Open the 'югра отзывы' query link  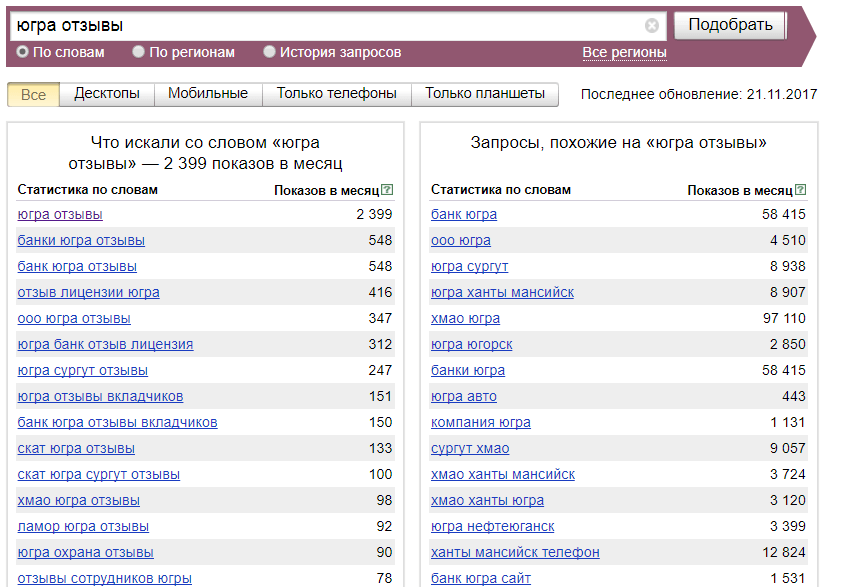tap(60, 215)
